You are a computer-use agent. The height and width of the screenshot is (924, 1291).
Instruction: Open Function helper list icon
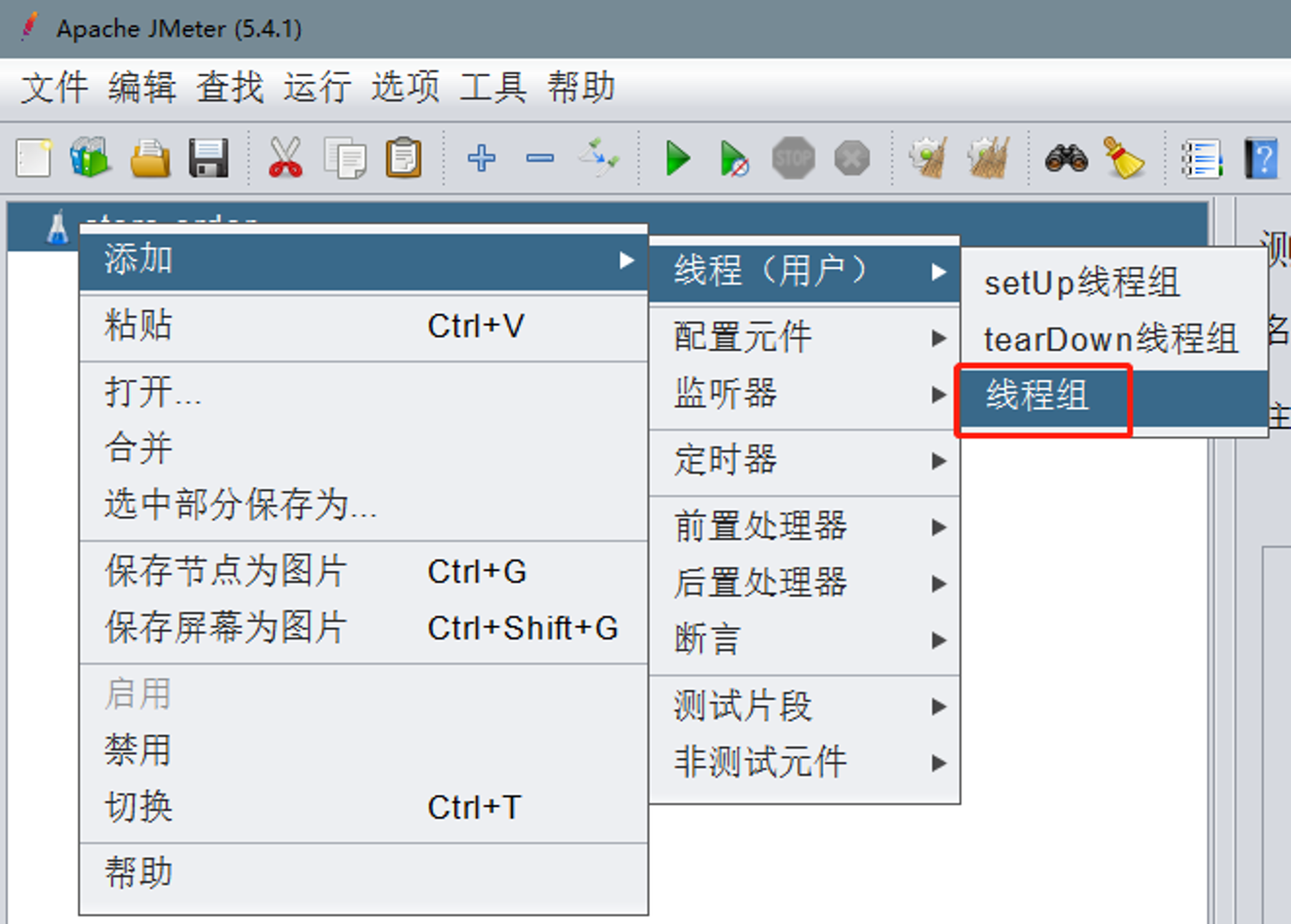pyautogui.click(x=1202, y=159)
